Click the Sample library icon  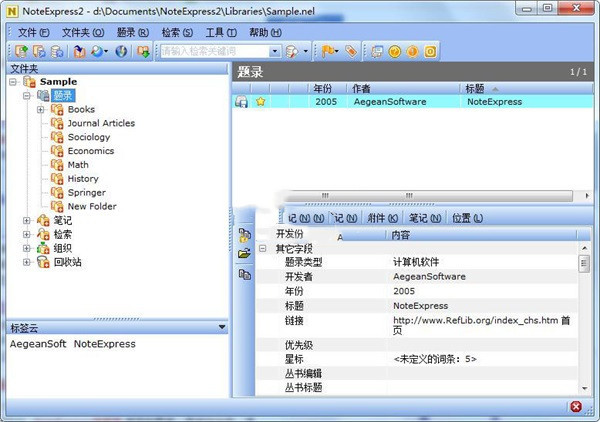pos(29,82)
